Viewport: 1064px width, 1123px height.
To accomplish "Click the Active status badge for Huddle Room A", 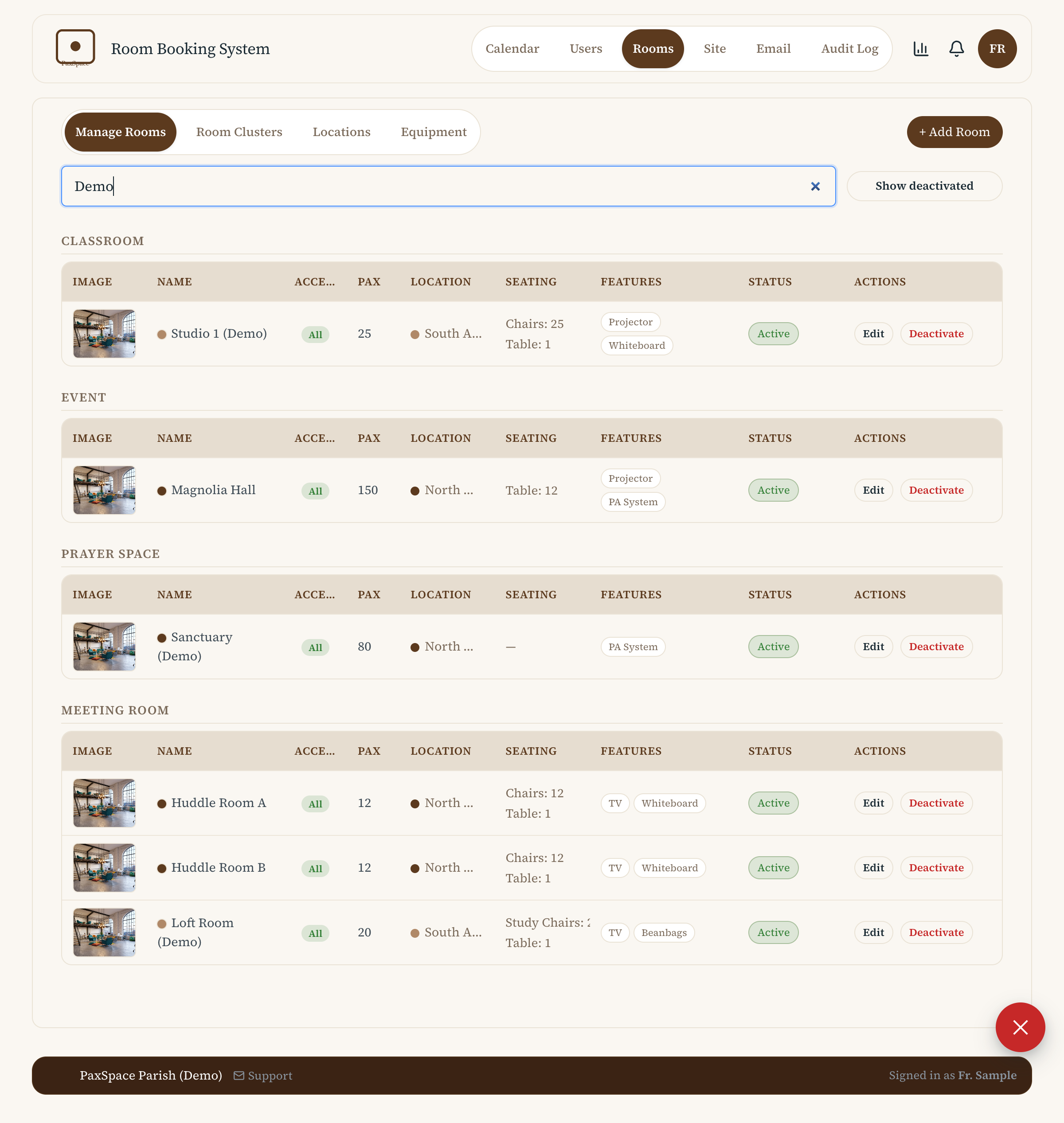I will 773,803.
